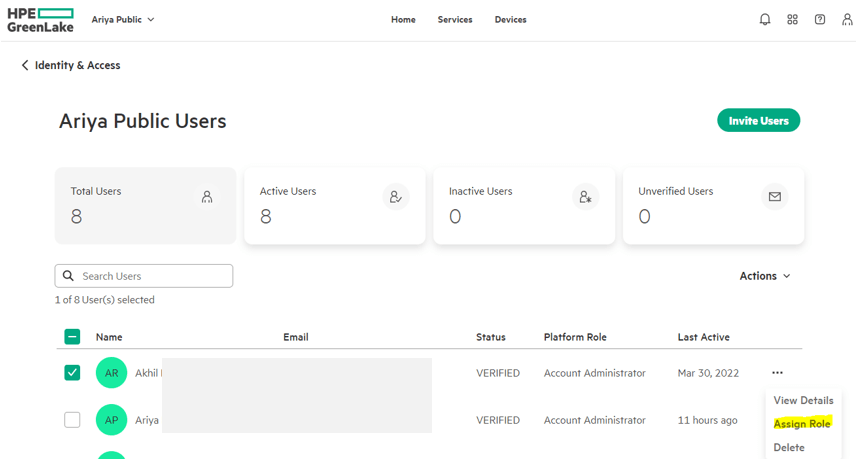Click the Unverified Users envelope icon
This screenshot has width=864, height=468.
774,197
